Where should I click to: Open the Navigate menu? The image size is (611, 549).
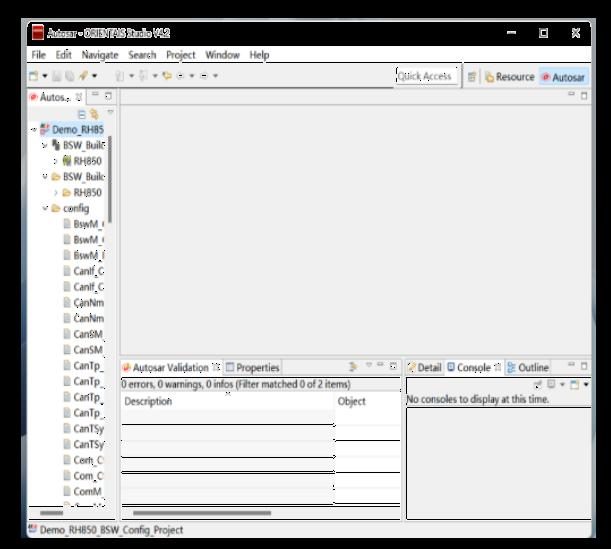click(100, 55)
